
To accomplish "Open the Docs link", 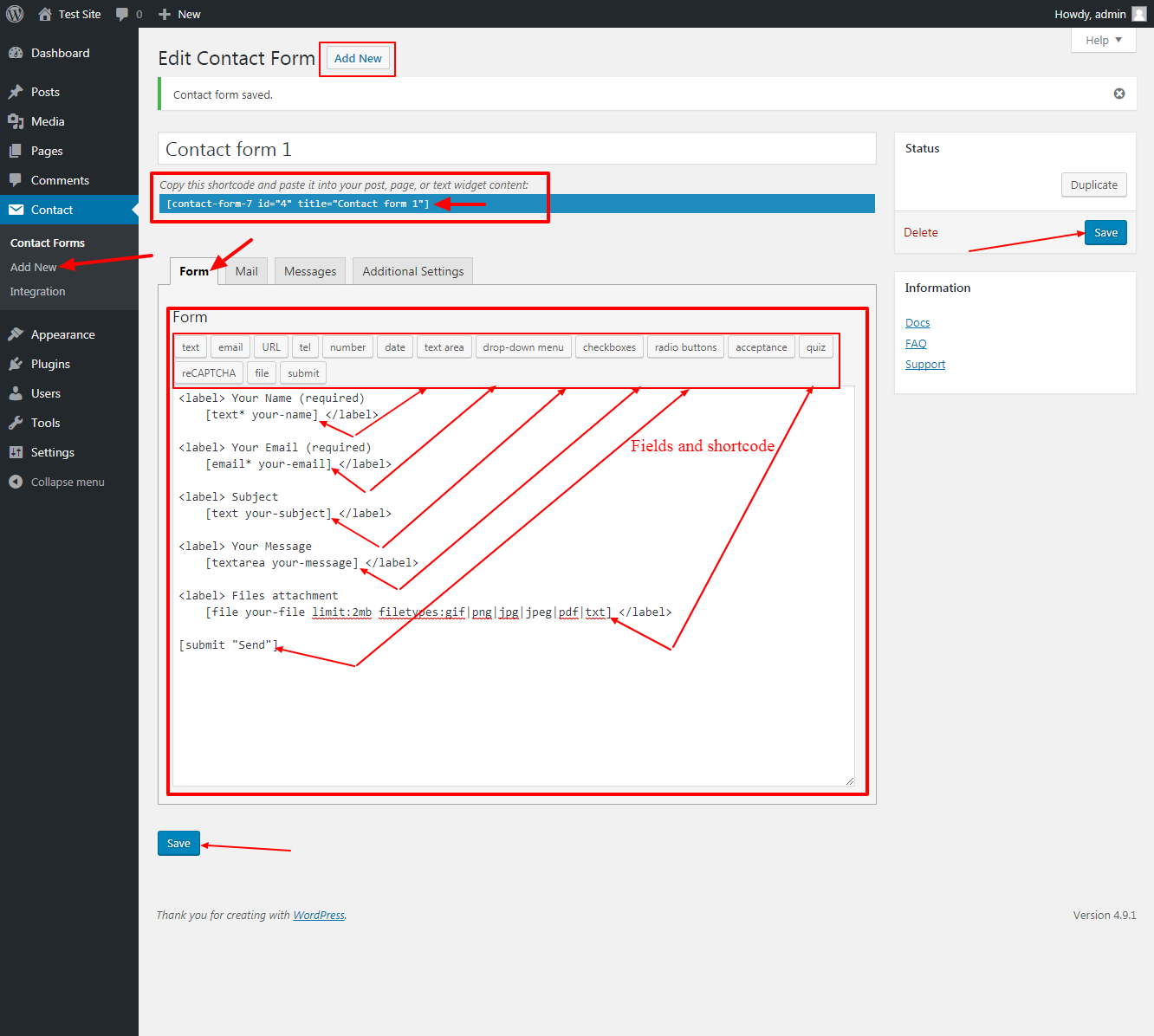I will pyautogui.click(x=917, y=322).
